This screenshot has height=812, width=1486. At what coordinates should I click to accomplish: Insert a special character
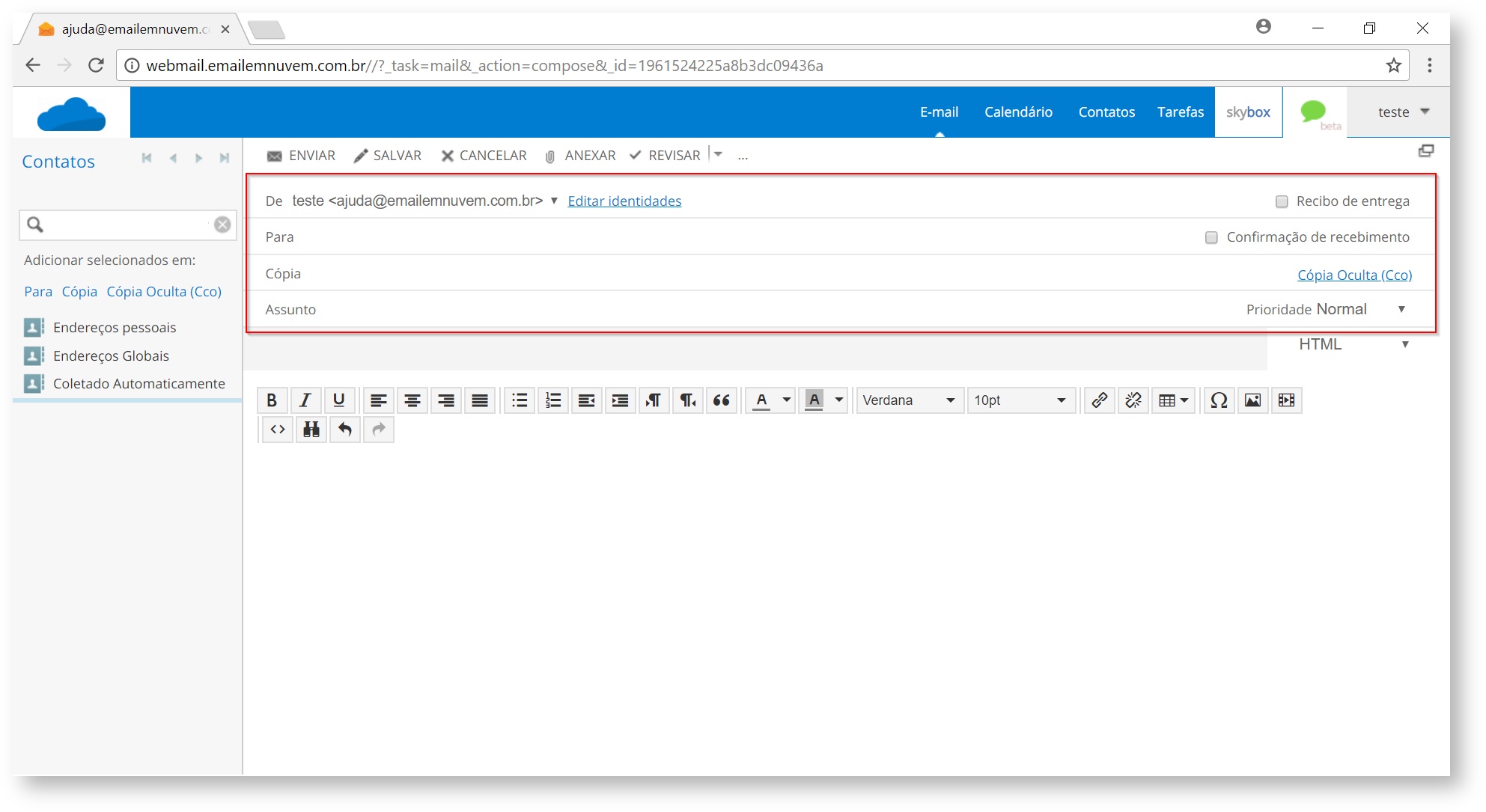pyautogui.click(x=1219, y=400)
